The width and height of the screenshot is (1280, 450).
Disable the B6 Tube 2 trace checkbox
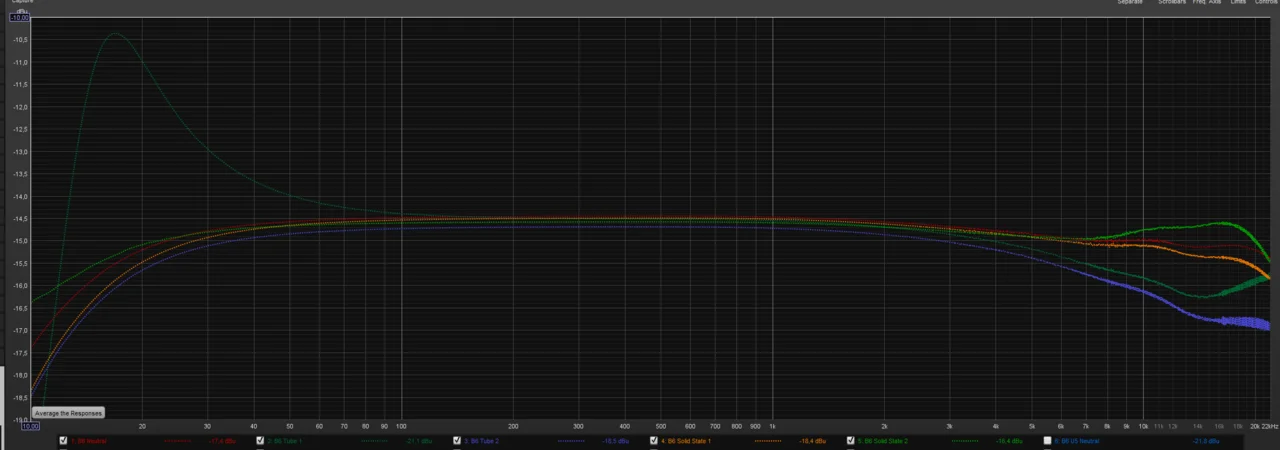click(457, 440)
